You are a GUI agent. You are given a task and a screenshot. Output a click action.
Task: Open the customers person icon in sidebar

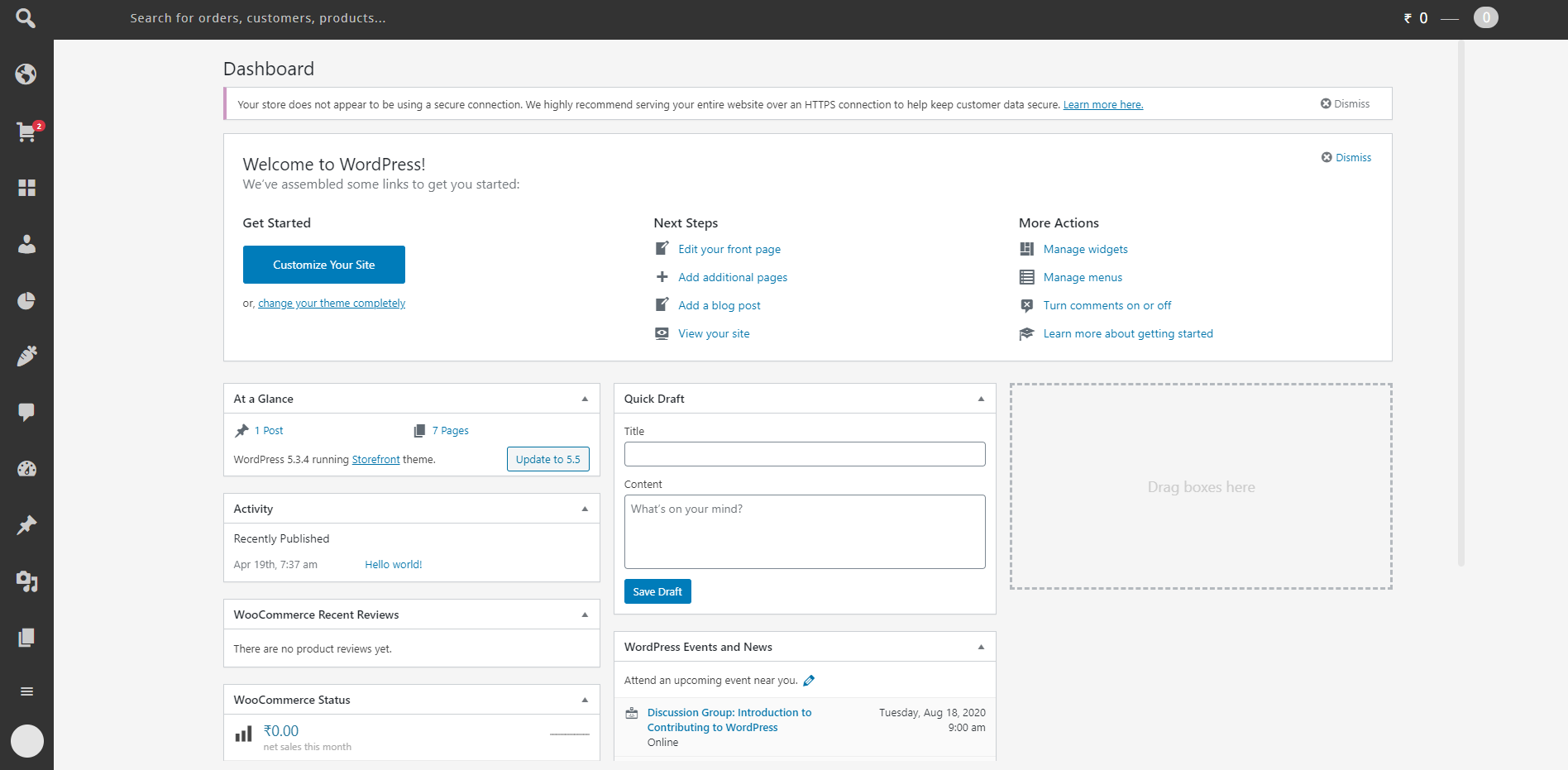(26, 244)
